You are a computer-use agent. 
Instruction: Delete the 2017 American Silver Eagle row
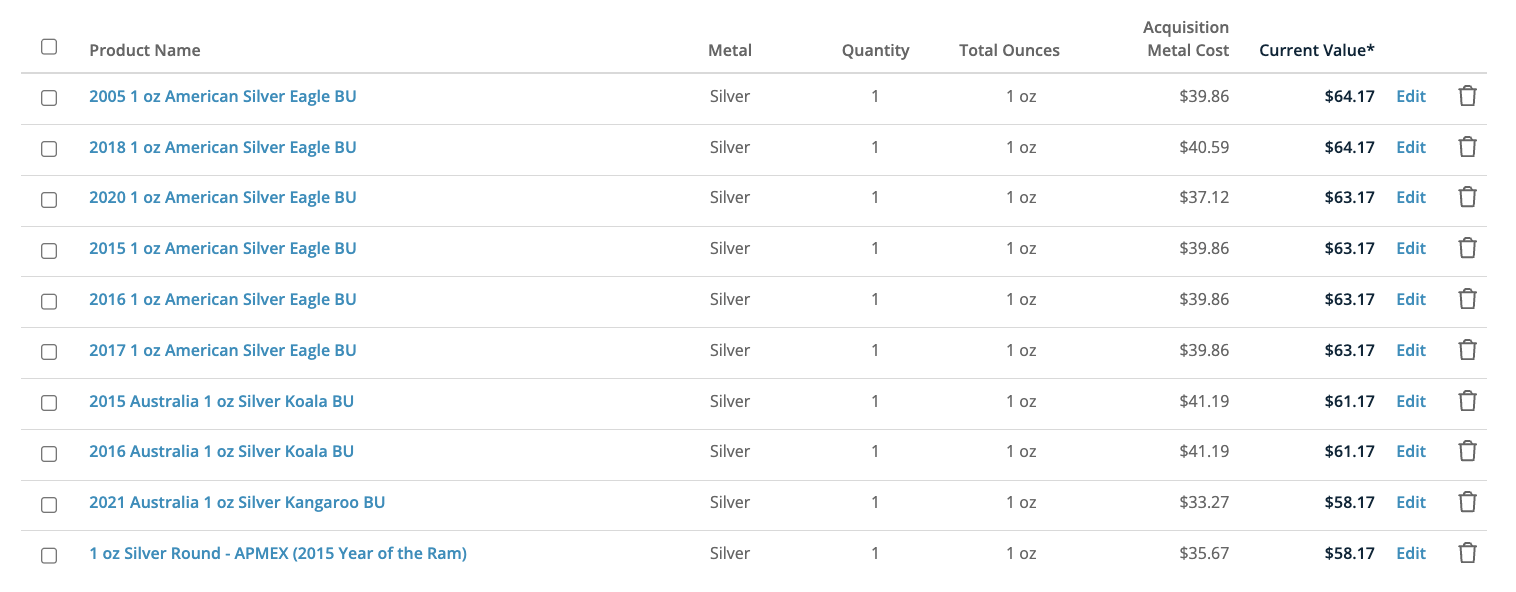point(1467,351)
